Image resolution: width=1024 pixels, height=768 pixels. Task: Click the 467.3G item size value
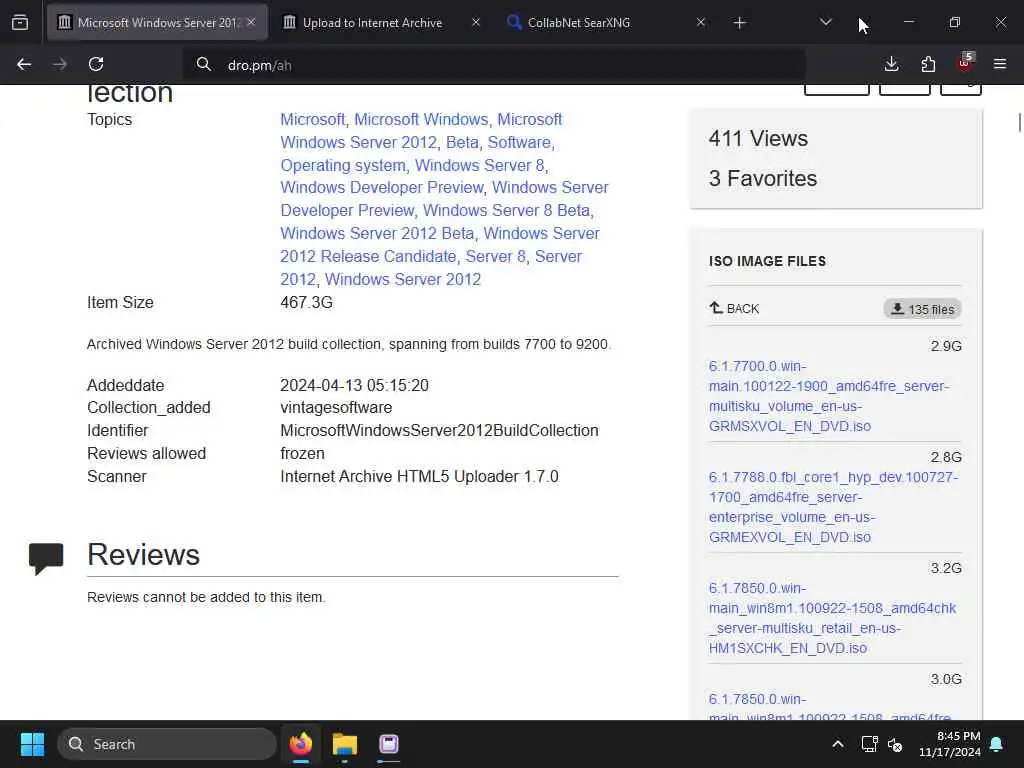click(x=306, y=302)
